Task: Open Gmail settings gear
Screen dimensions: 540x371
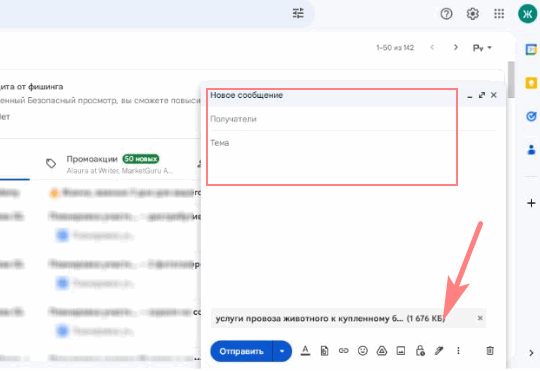Action: tap(472, 14)
